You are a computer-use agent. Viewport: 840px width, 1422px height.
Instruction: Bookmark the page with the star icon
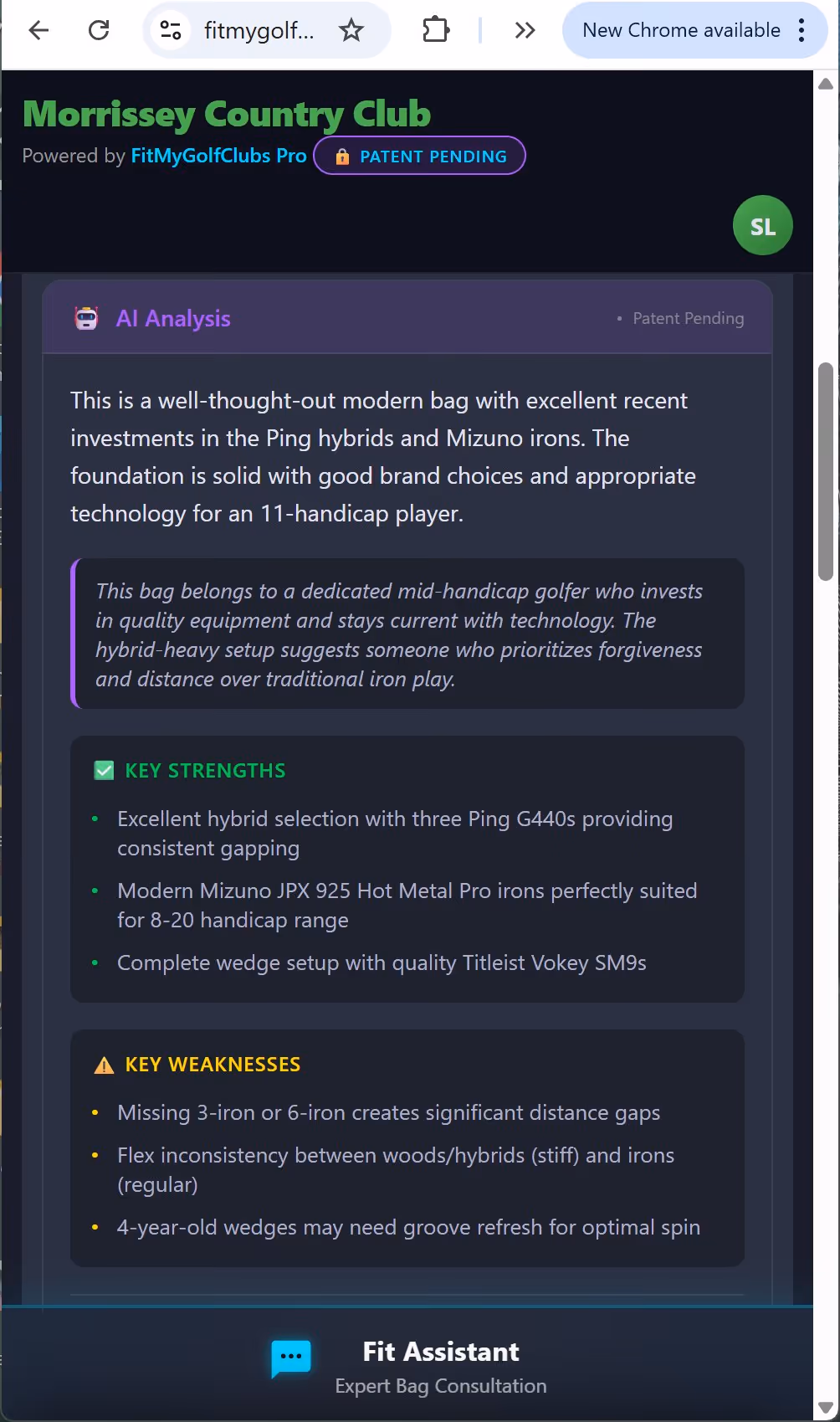[352, 30]
